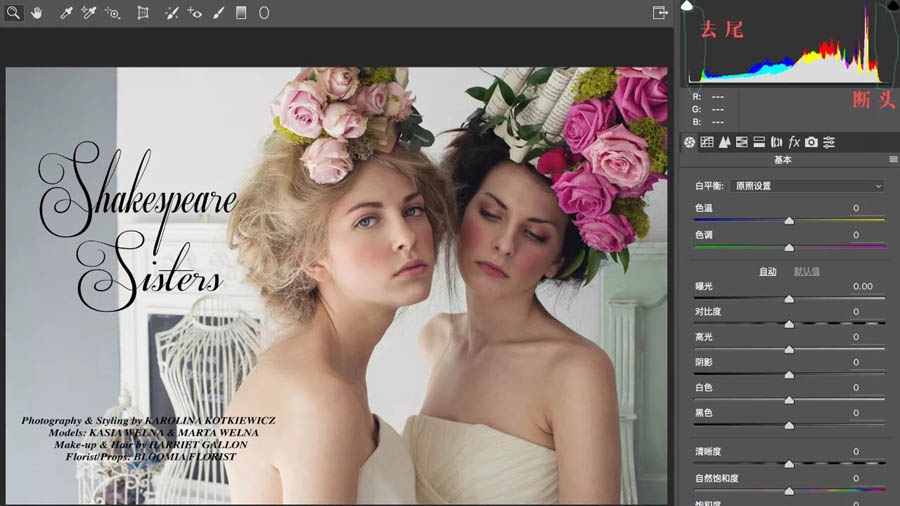Select the Transform tool
The height and width of the screenshot is (506, 900).
tap(143, 13)
